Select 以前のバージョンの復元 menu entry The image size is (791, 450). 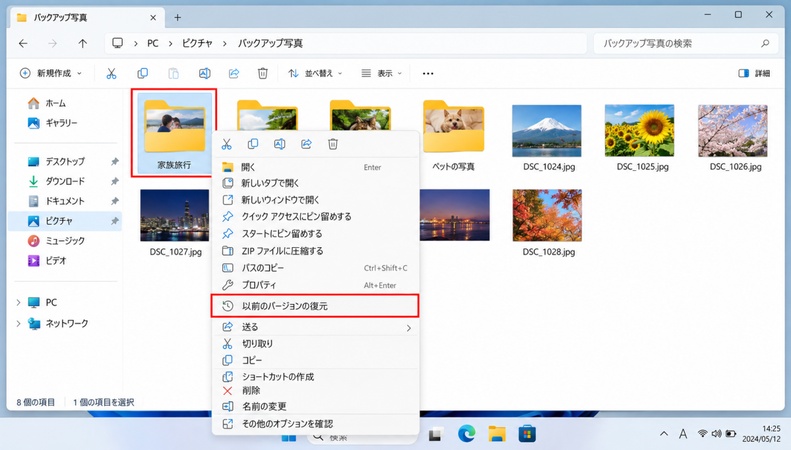pos(315,306)
